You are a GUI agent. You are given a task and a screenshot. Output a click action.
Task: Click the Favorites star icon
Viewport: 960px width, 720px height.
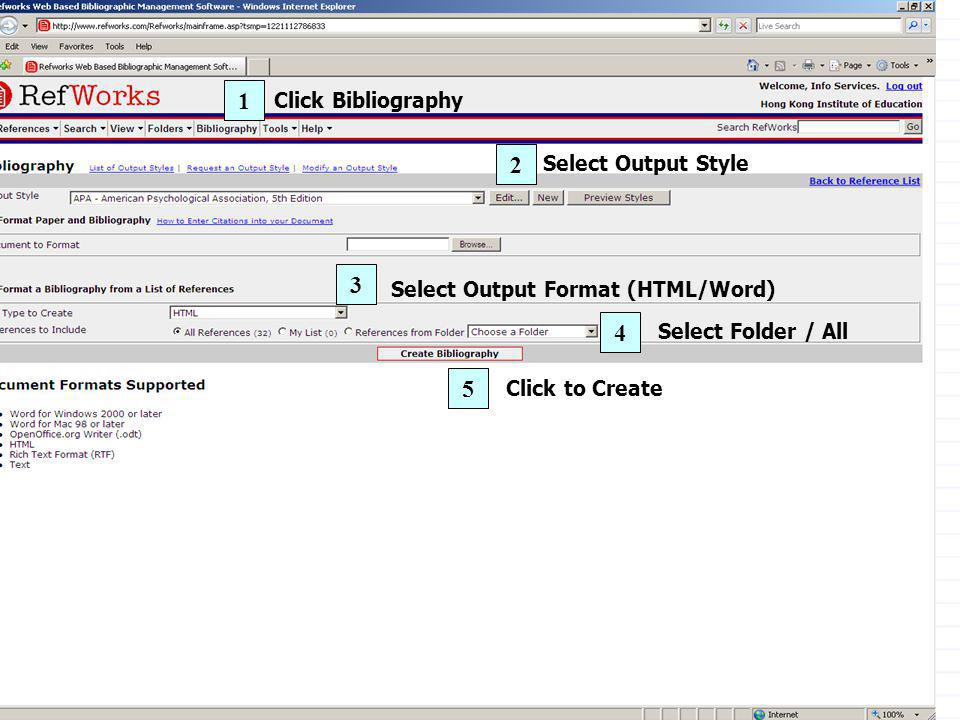tap(6, 66)
